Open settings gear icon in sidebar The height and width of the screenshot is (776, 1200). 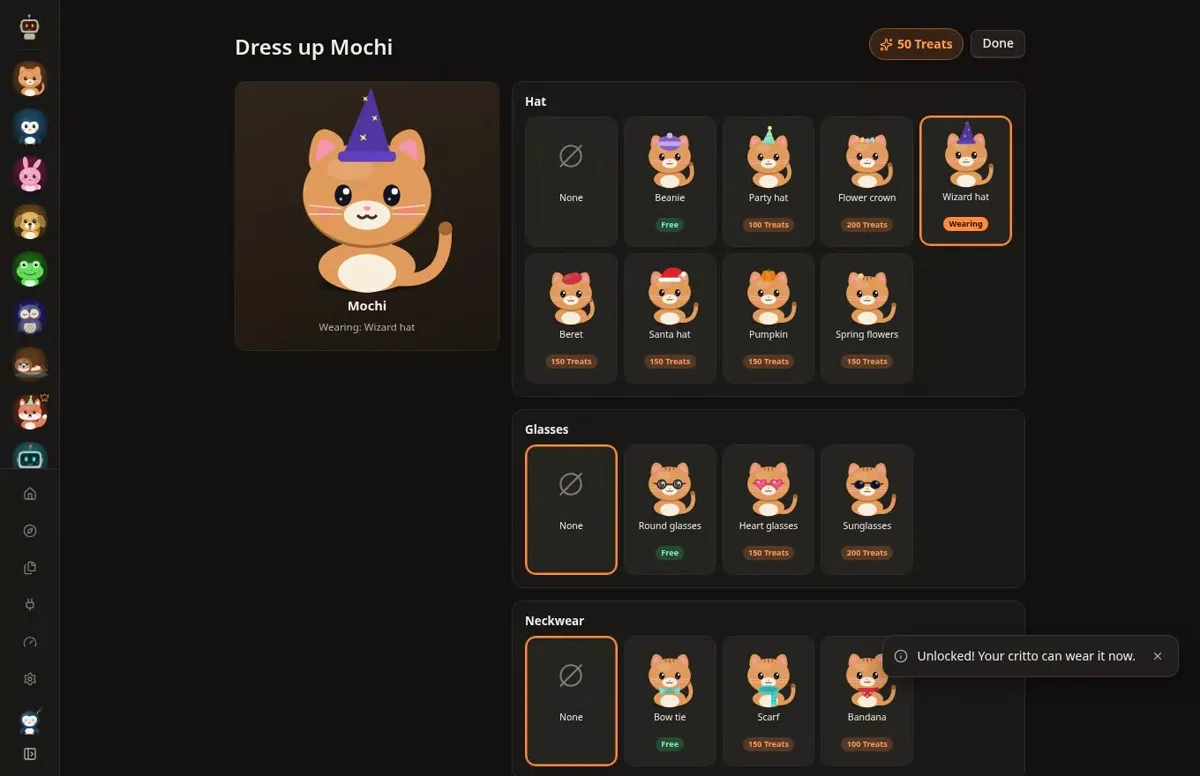point(30,679)
